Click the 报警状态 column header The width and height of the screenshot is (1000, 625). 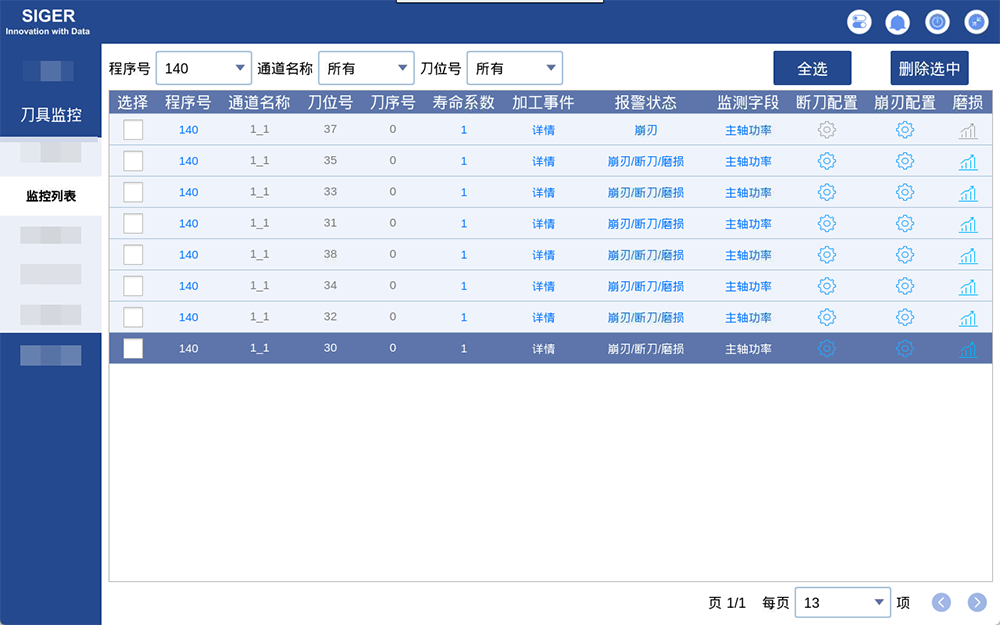(x=645, y=102)
